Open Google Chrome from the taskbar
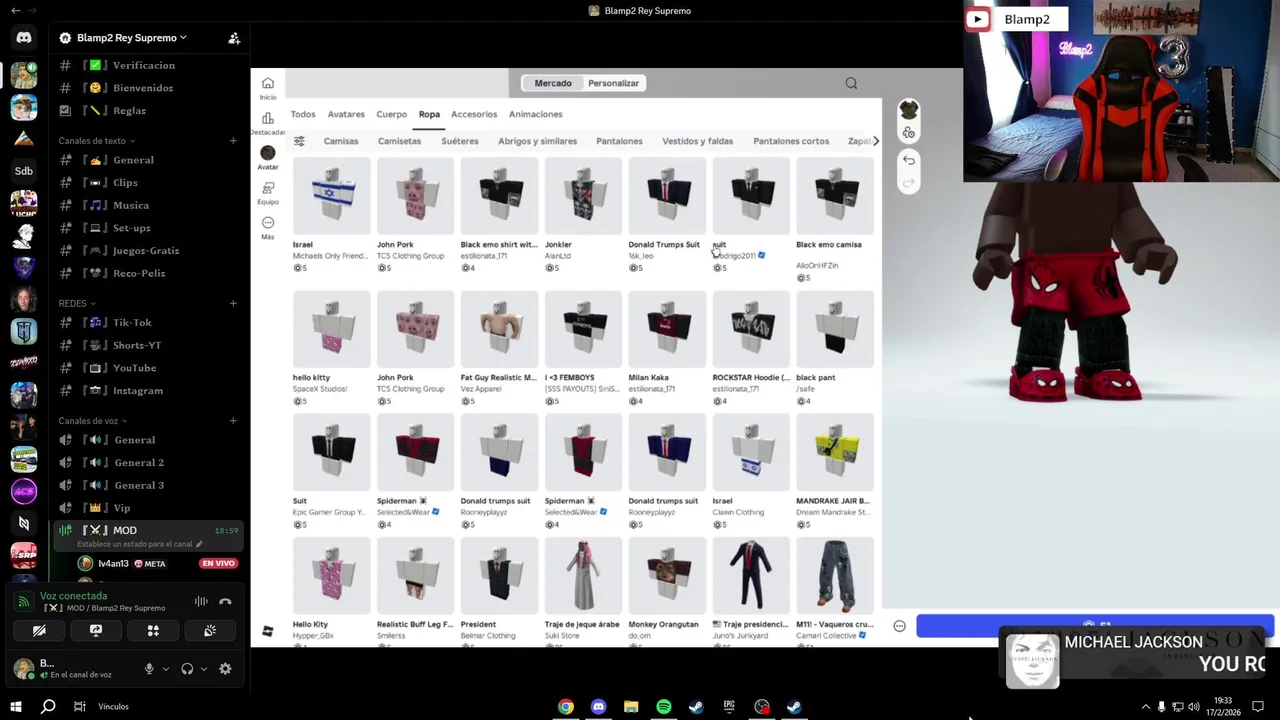 [566, 707]
